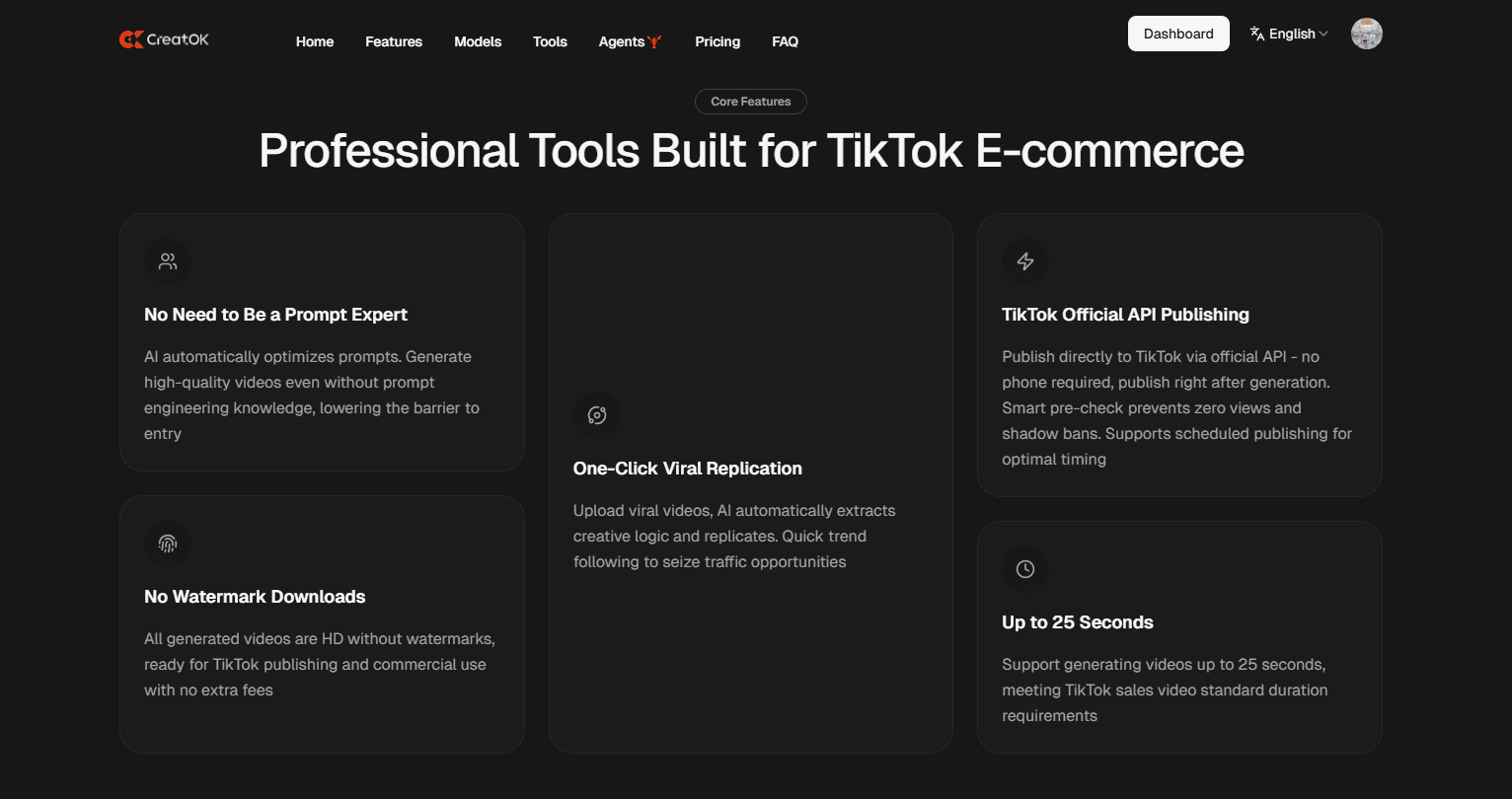Click the translate icon next to English

tap(1257, 34)
